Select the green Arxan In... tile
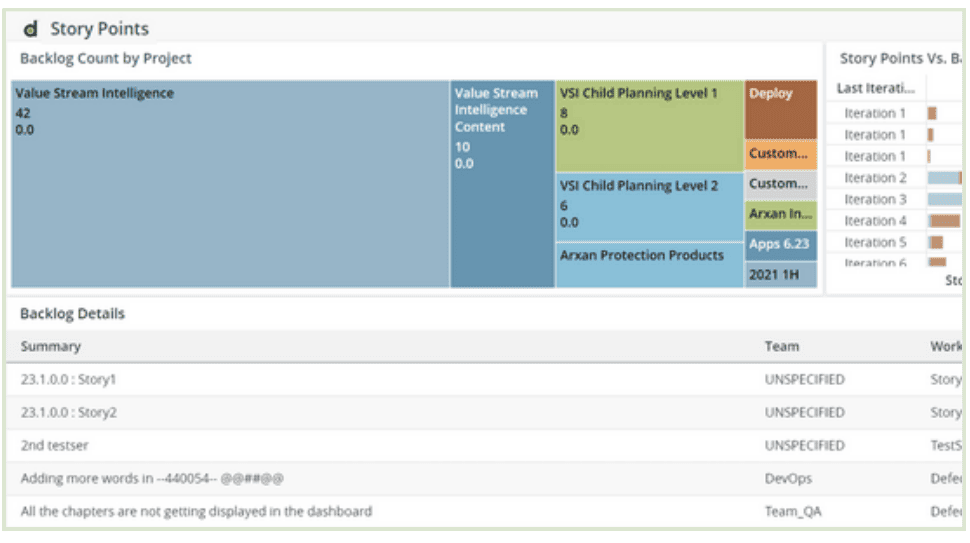970x543 pixels. [x=781, y=215]
